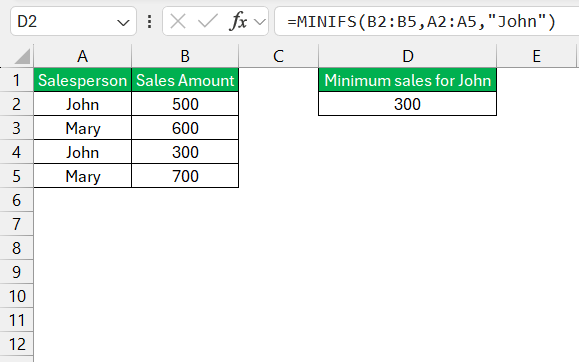Viewport: 579px width, 362px height.
Task: Select cell A3 containing Mary
Action: tap(82, 128)
